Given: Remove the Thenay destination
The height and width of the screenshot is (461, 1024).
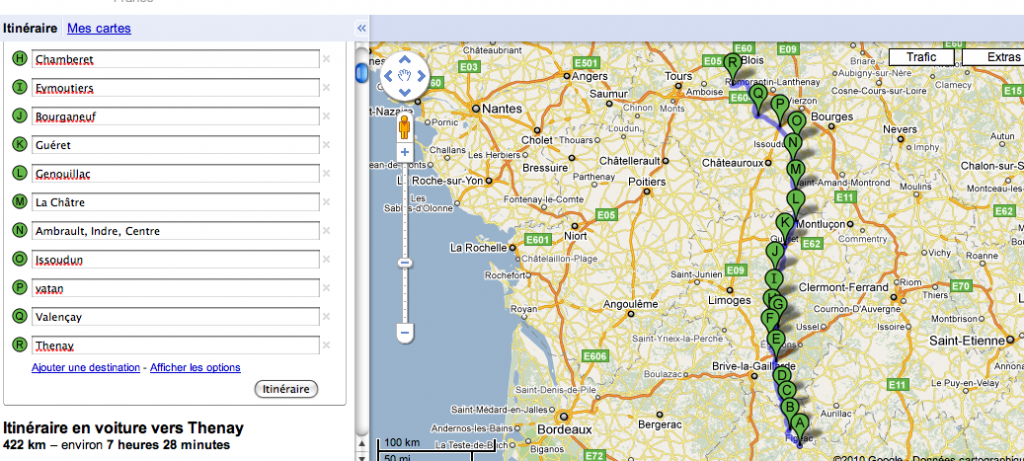Looking at the screenshot, I should [x=327, y=345].
